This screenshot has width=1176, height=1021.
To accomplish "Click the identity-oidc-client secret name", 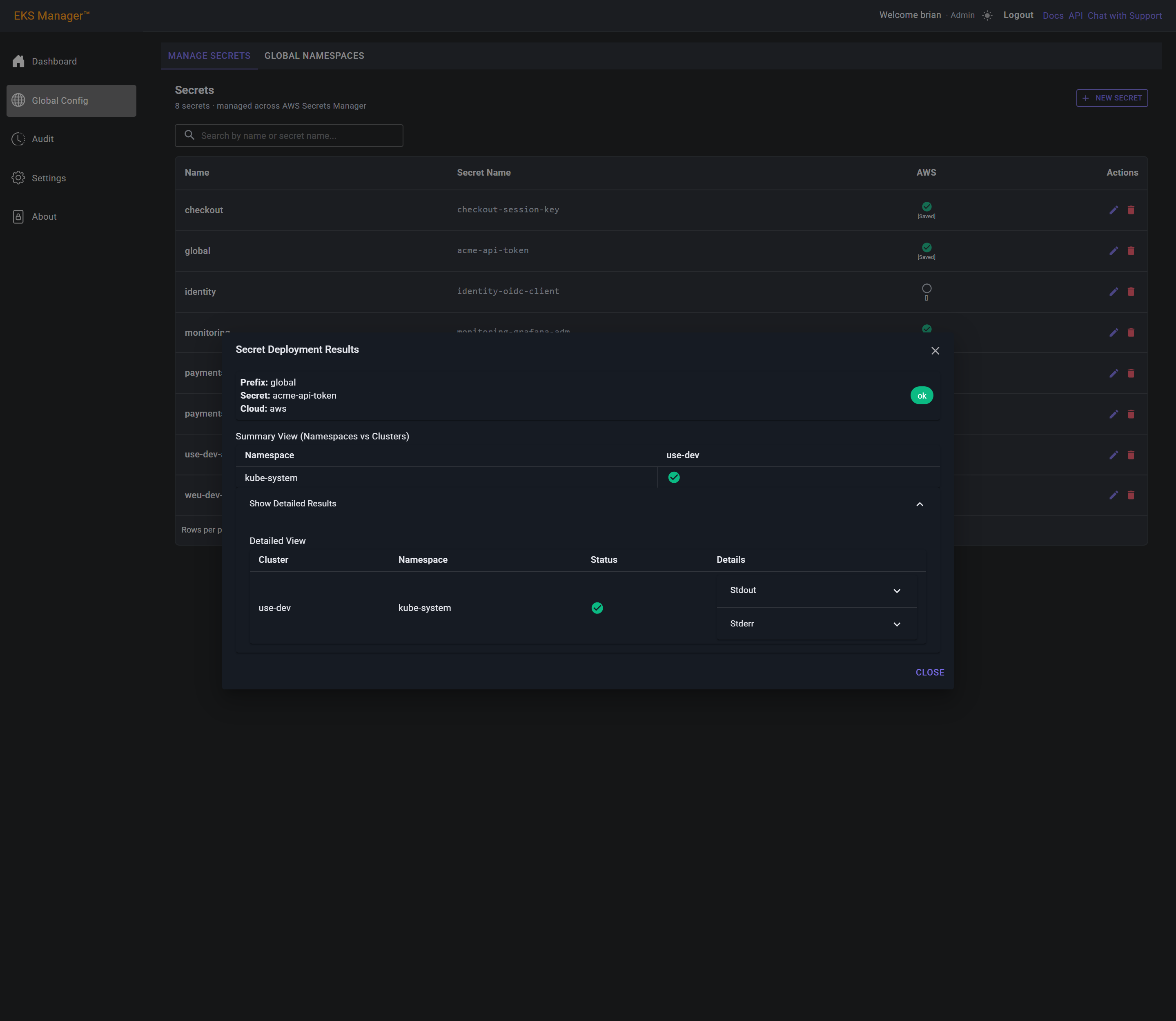I will tap(508, 291).
